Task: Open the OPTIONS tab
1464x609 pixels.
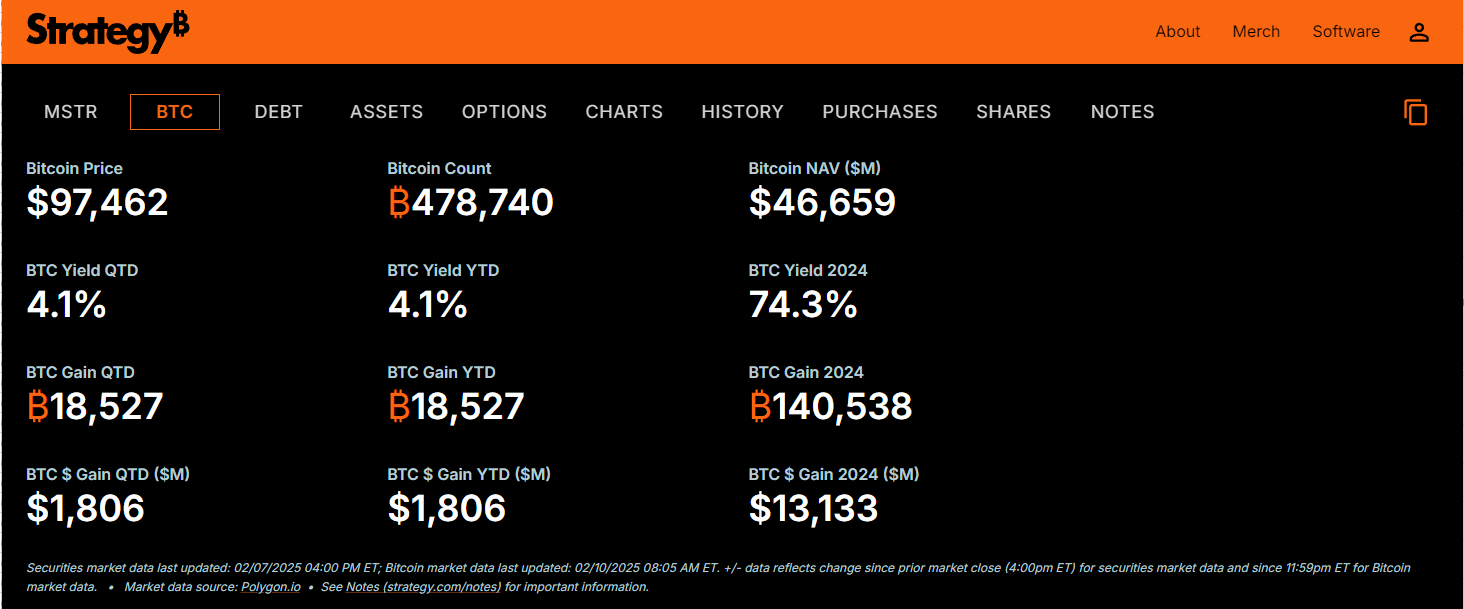Action: [x=504, y=112]
